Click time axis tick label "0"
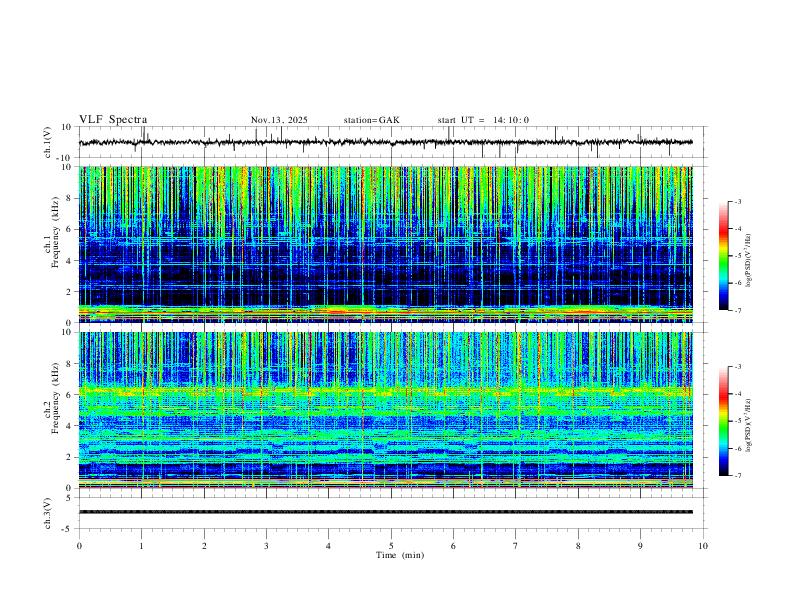This screenshot has width=792, height=612. (79, 546)
